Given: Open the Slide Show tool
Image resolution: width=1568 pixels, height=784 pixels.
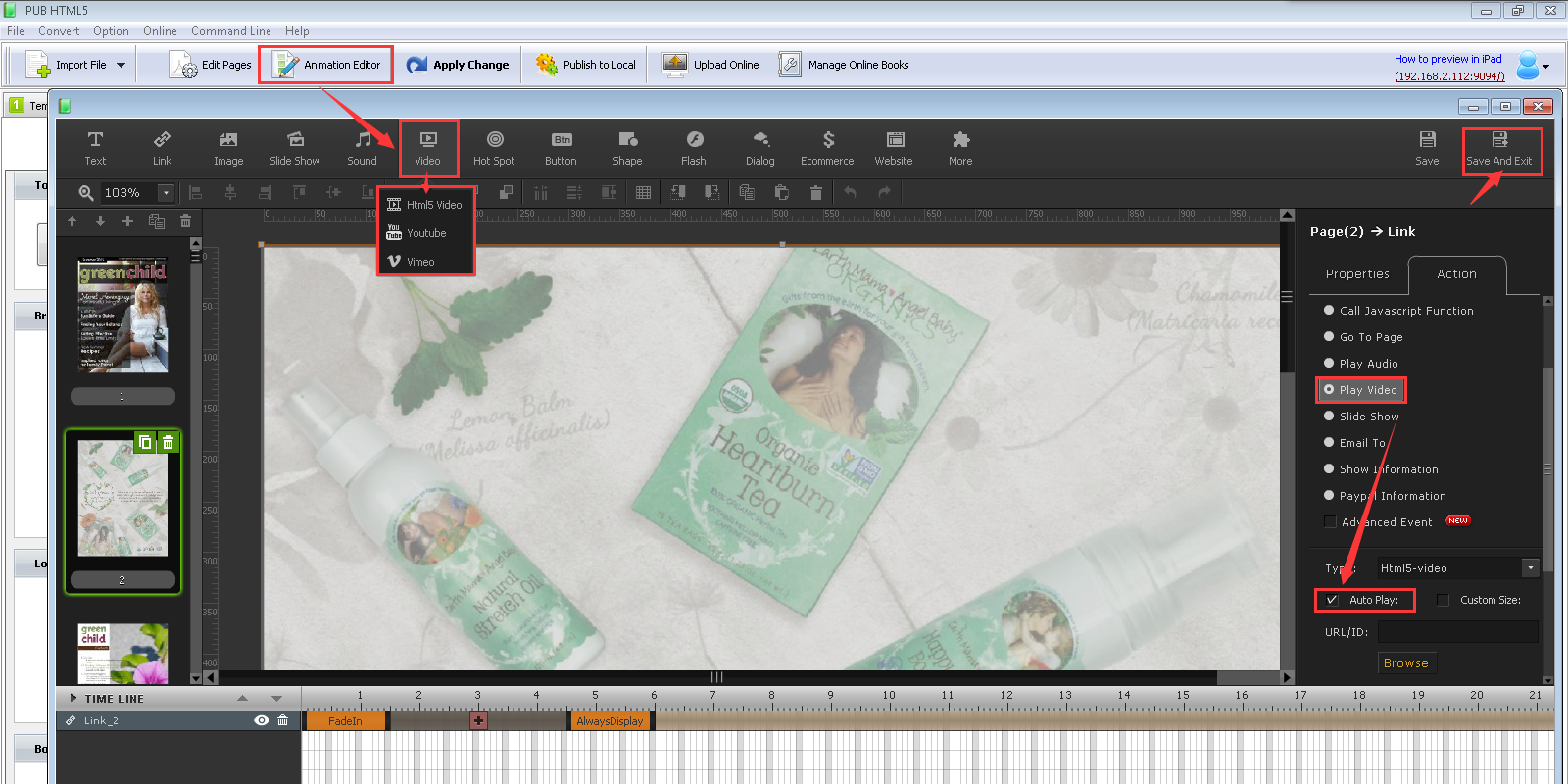Looking at the screenshot, I should click(295, 149).
